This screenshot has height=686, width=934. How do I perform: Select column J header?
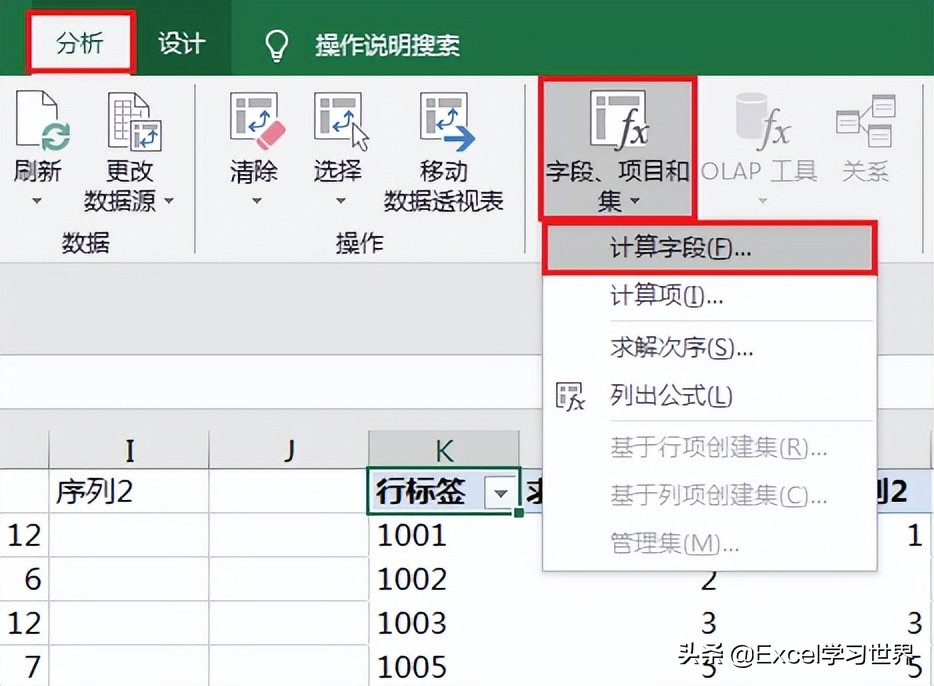pos(289,450)
